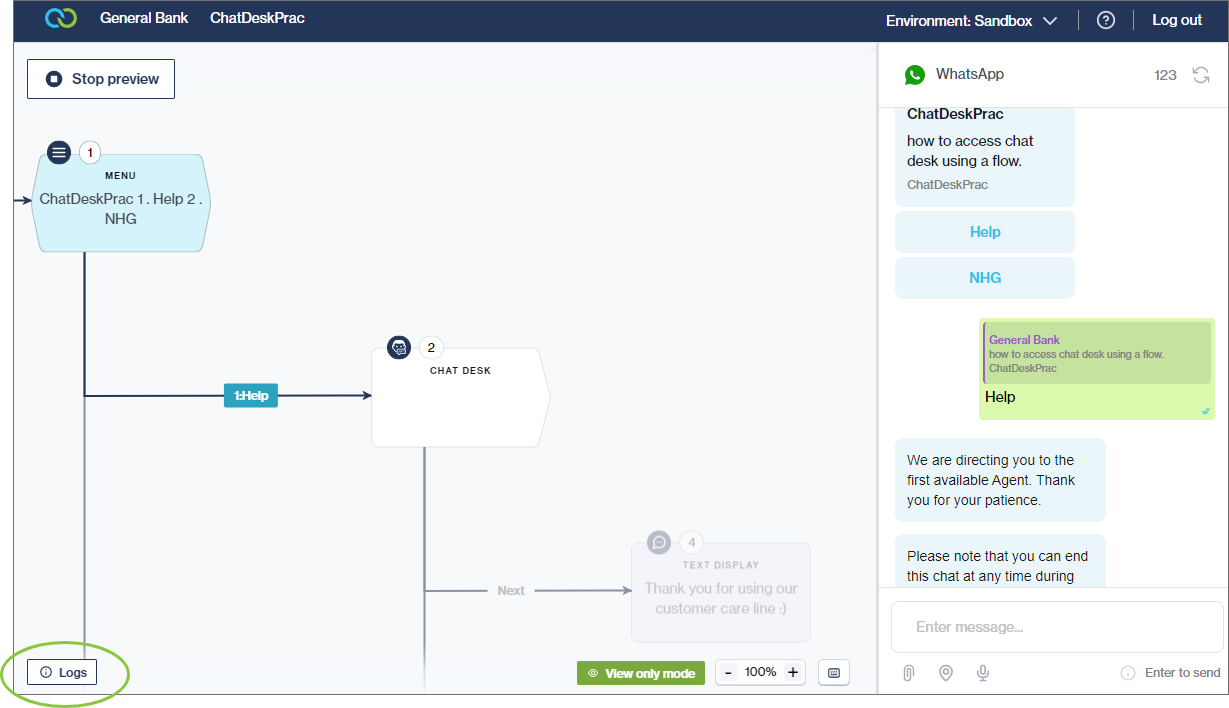Click the company logo in the top bar
Viewport: 1229px width, 708px height.
[x=59, y=18]
